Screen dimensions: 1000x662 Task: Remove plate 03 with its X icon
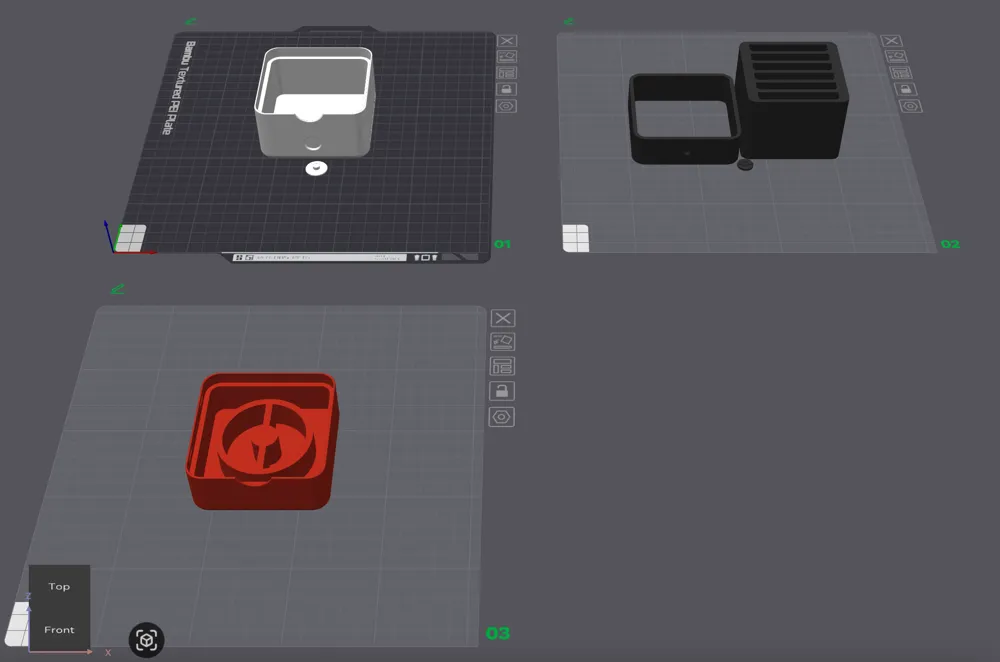tap(503, 318)
